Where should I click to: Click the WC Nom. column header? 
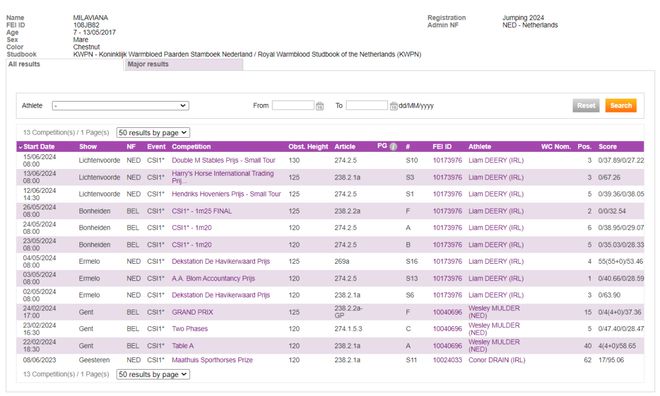click(x=556, y=146)
